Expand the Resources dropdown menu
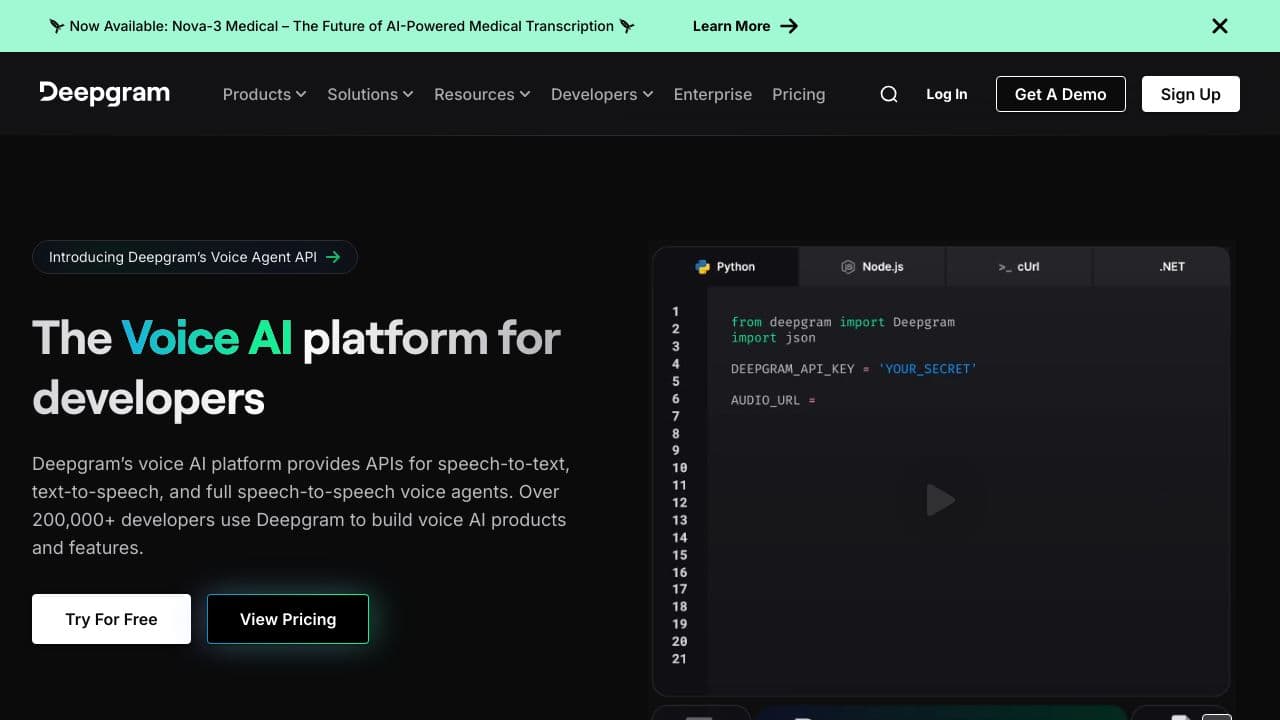 click(x=482, y=94)
